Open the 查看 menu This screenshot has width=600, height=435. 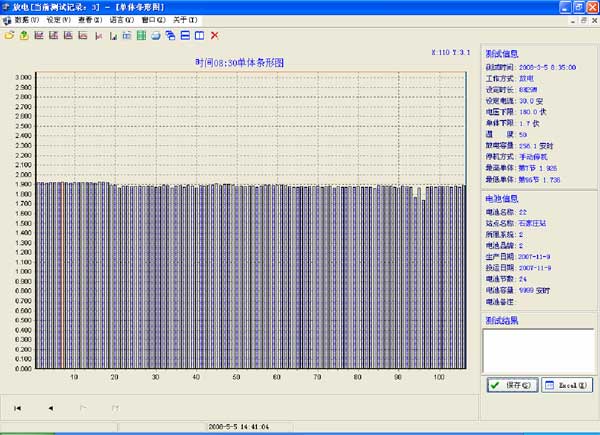90,20
